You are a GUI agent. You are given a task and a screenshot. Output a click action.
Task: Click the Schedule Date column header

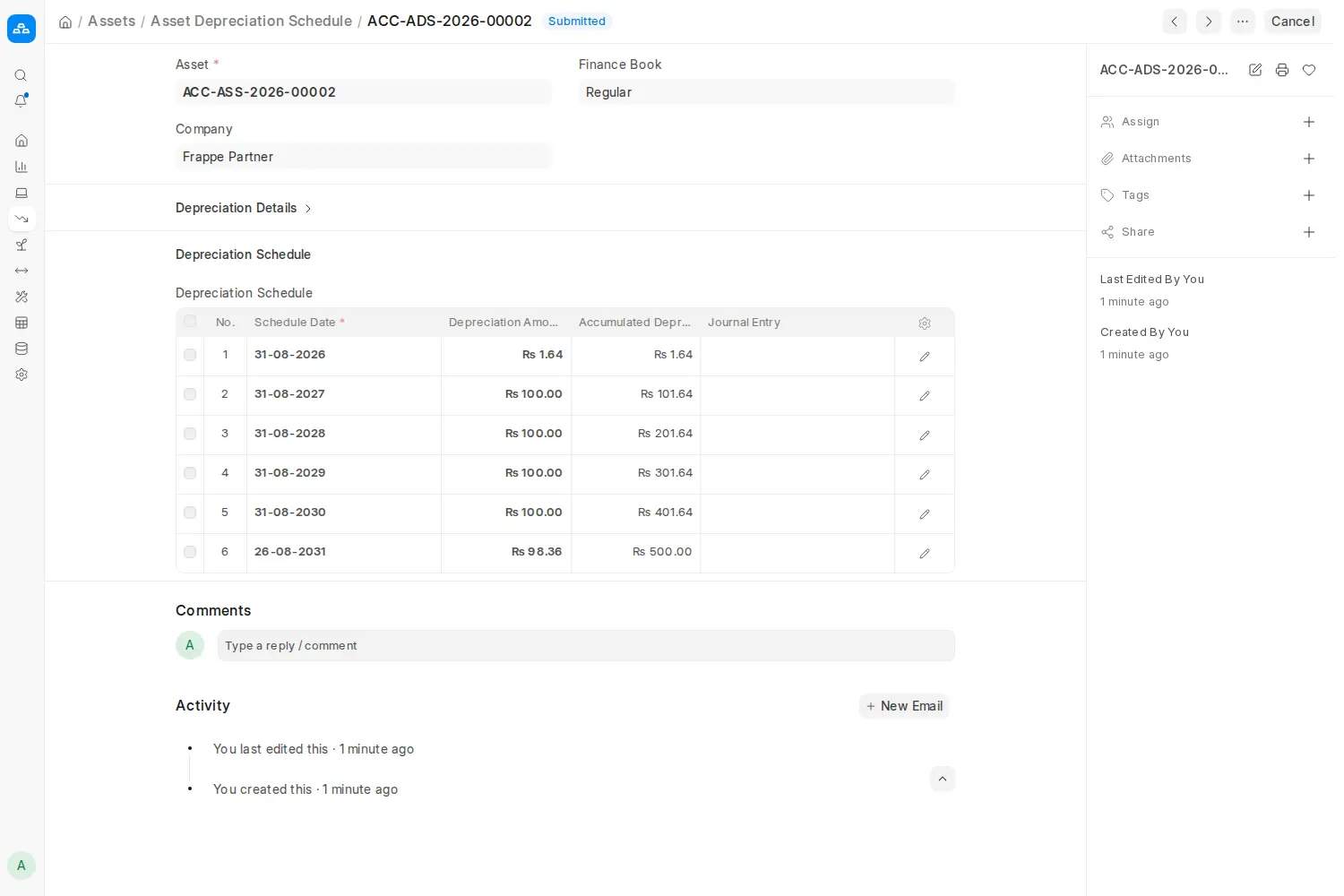click(x=344, y=323)
